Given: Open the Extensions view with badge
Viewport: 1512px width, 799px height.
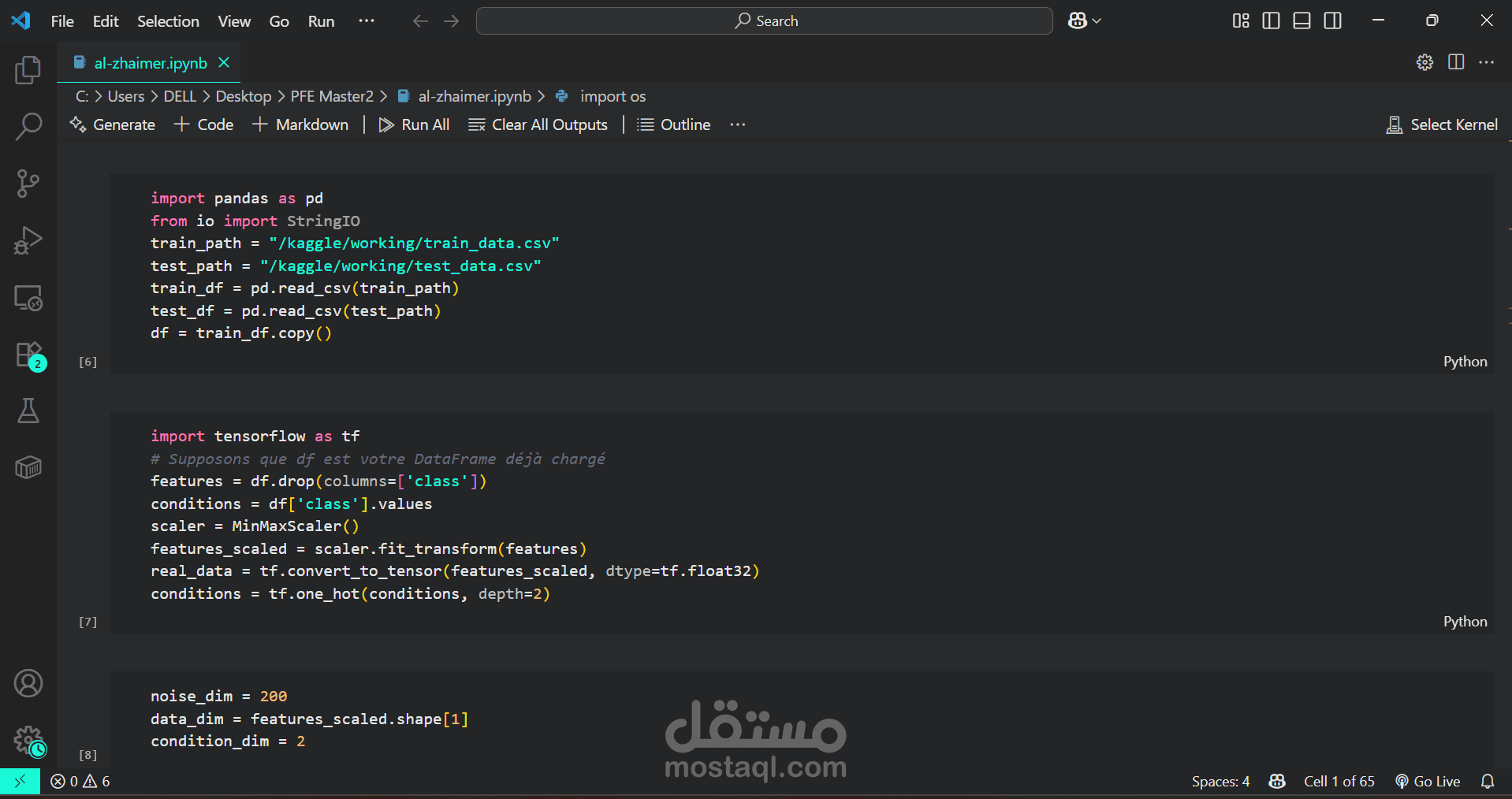Looking at the screenshot, I should pos(28,355).
